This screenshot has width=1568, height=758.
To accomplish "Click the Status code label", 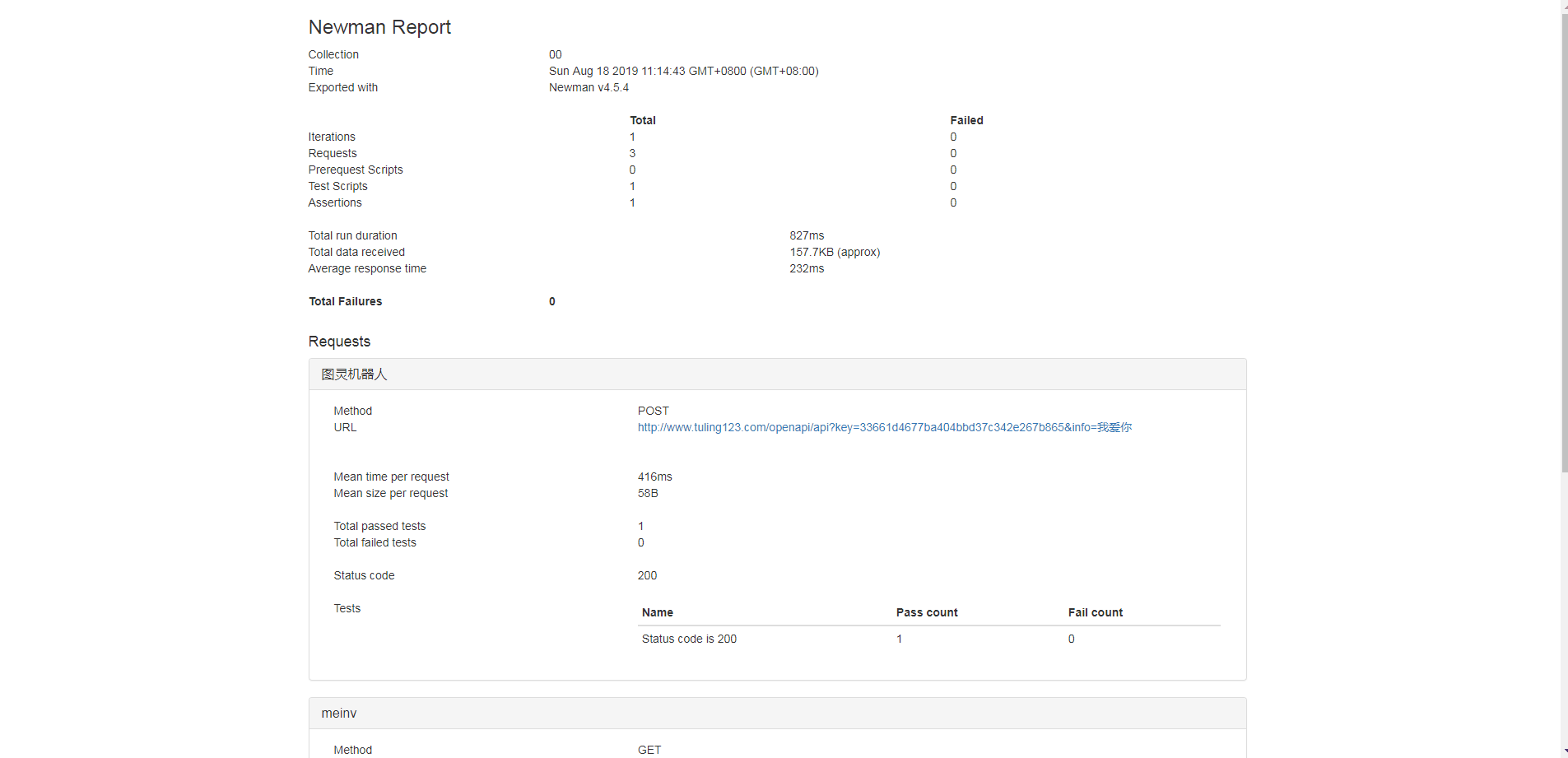I will point(364,575).
